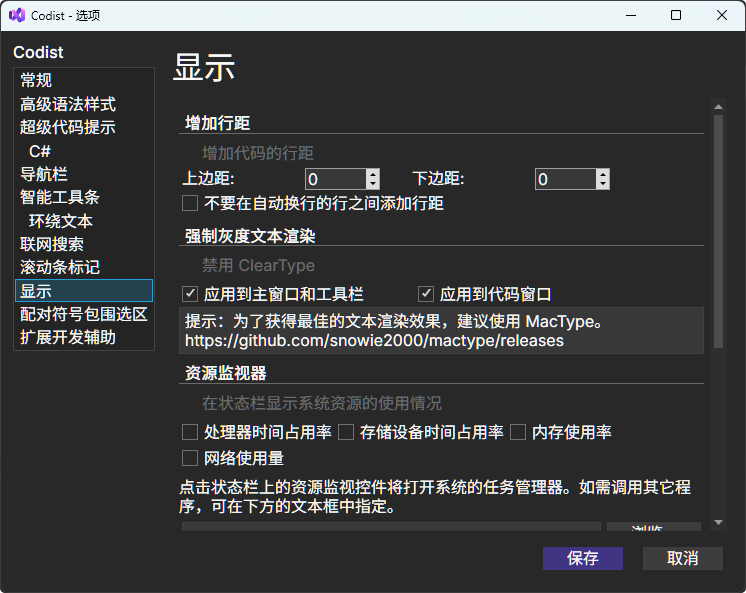Screen dimensions: 746x593
Task: Increase the 下边距 value with up arrow
Action: (x=603, y=174)
